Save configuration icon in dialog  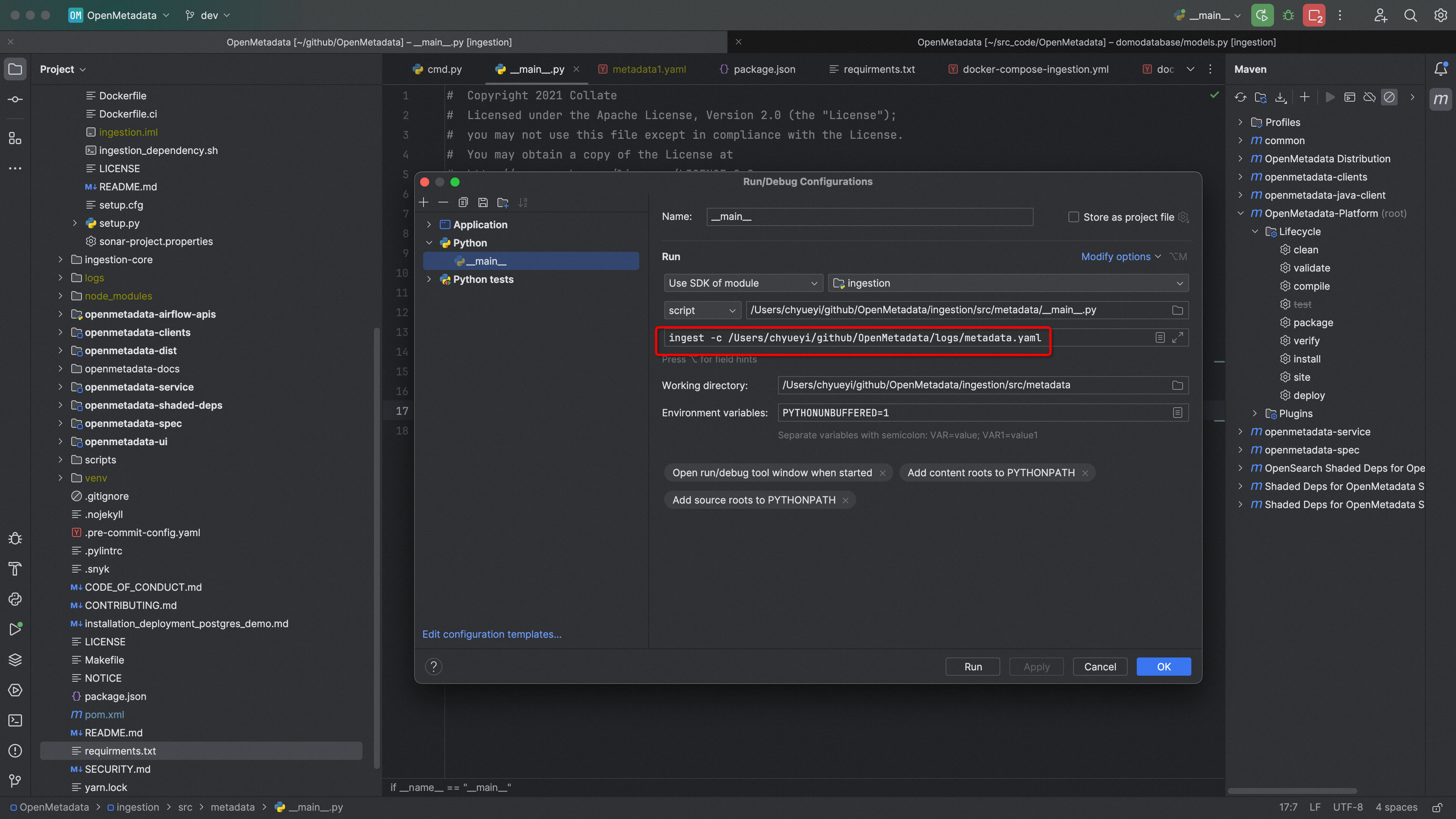click(x=483, y=202)
